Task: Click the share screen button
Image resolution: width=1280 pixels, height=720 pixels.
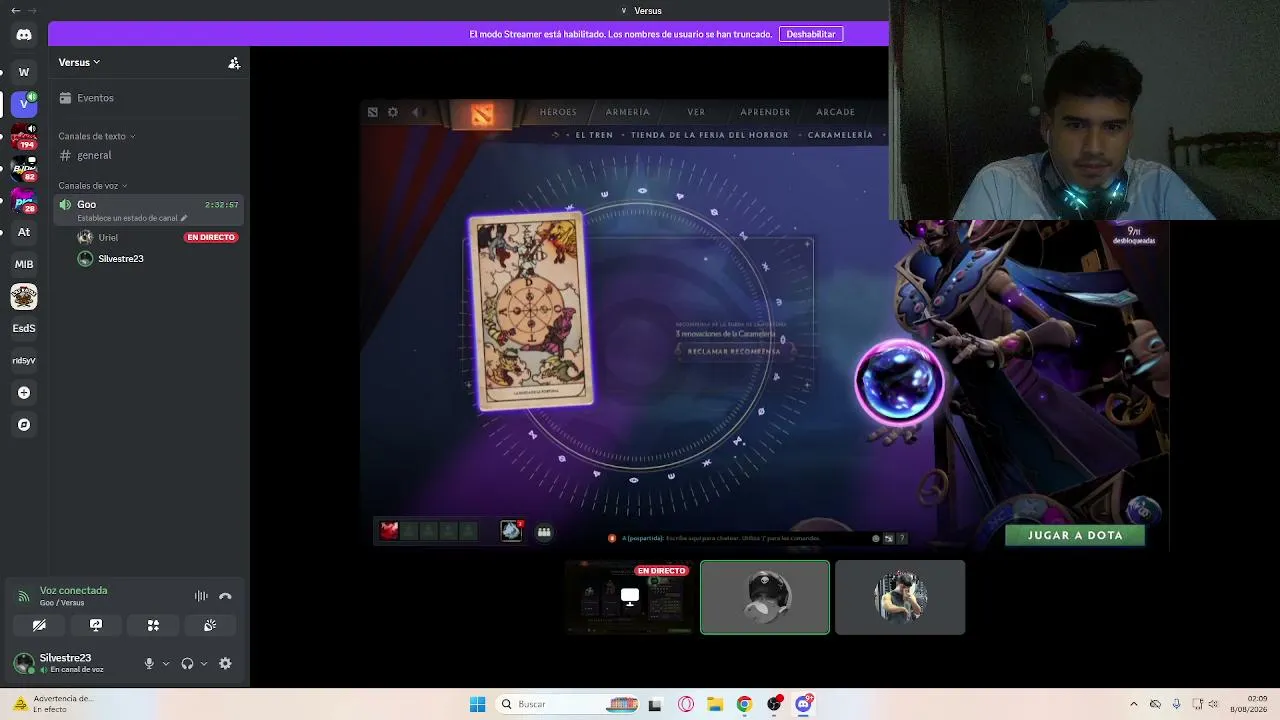Action: tap(96, 625)
